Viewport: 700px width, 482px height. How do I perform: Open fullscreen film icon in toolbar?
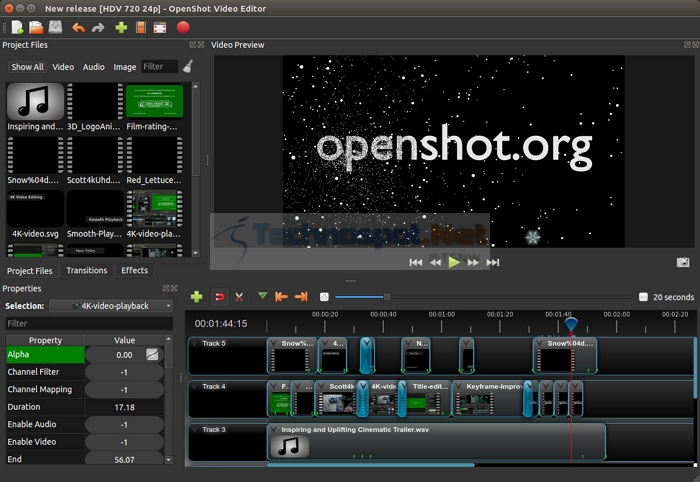[x=160, y=28]
